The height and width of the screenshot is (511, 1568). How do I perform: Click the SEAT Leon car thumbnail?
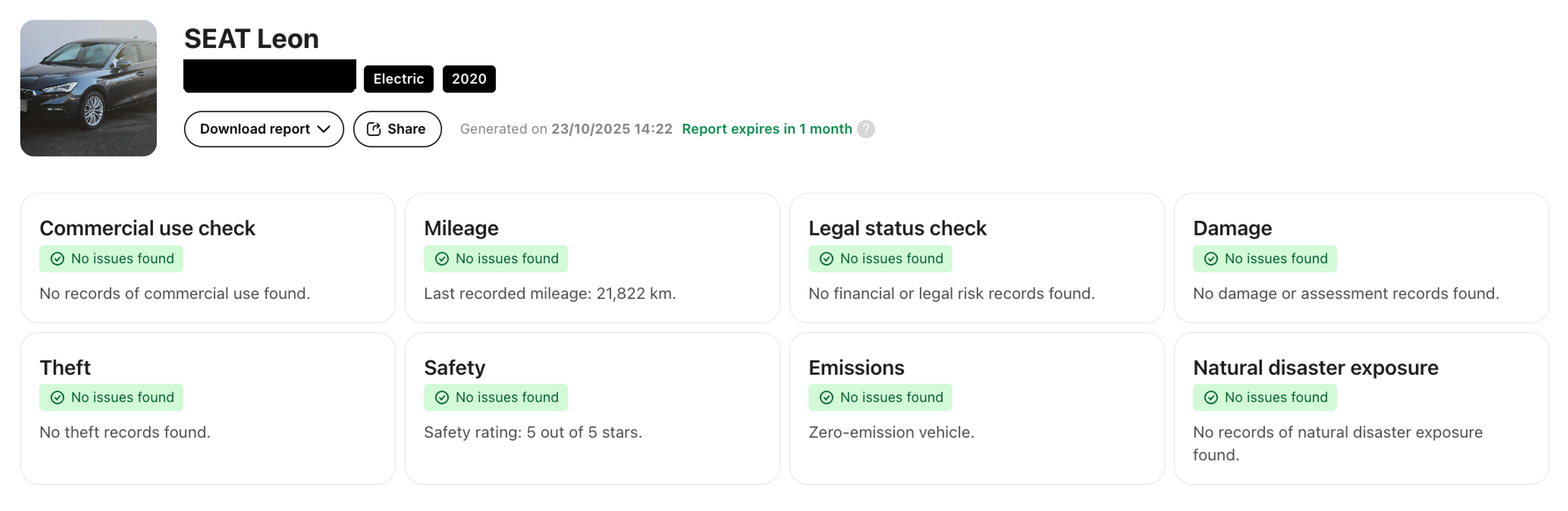point(88,88)
